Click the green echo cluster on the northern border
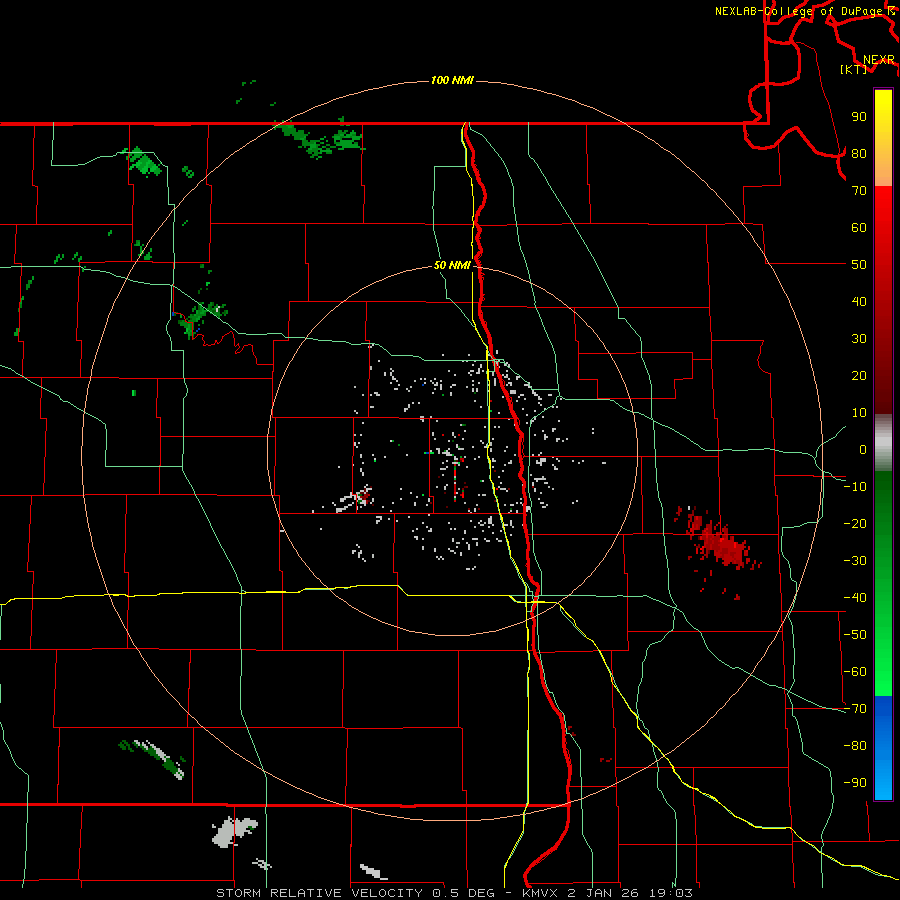This screenshot has width=900, height=900. pyautogui.click(x=320, y=139)
